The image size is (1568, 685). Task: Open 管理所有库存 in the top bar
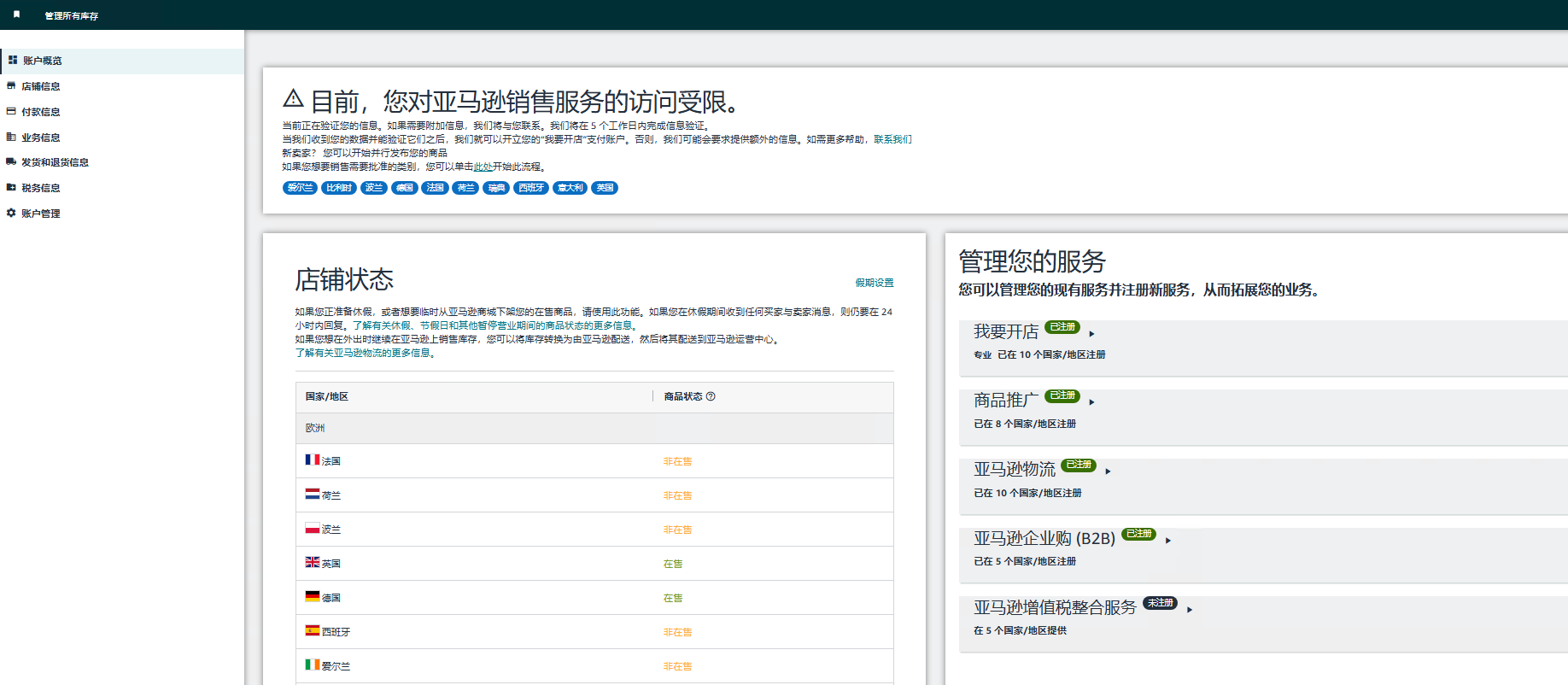(x=72, y=15)
